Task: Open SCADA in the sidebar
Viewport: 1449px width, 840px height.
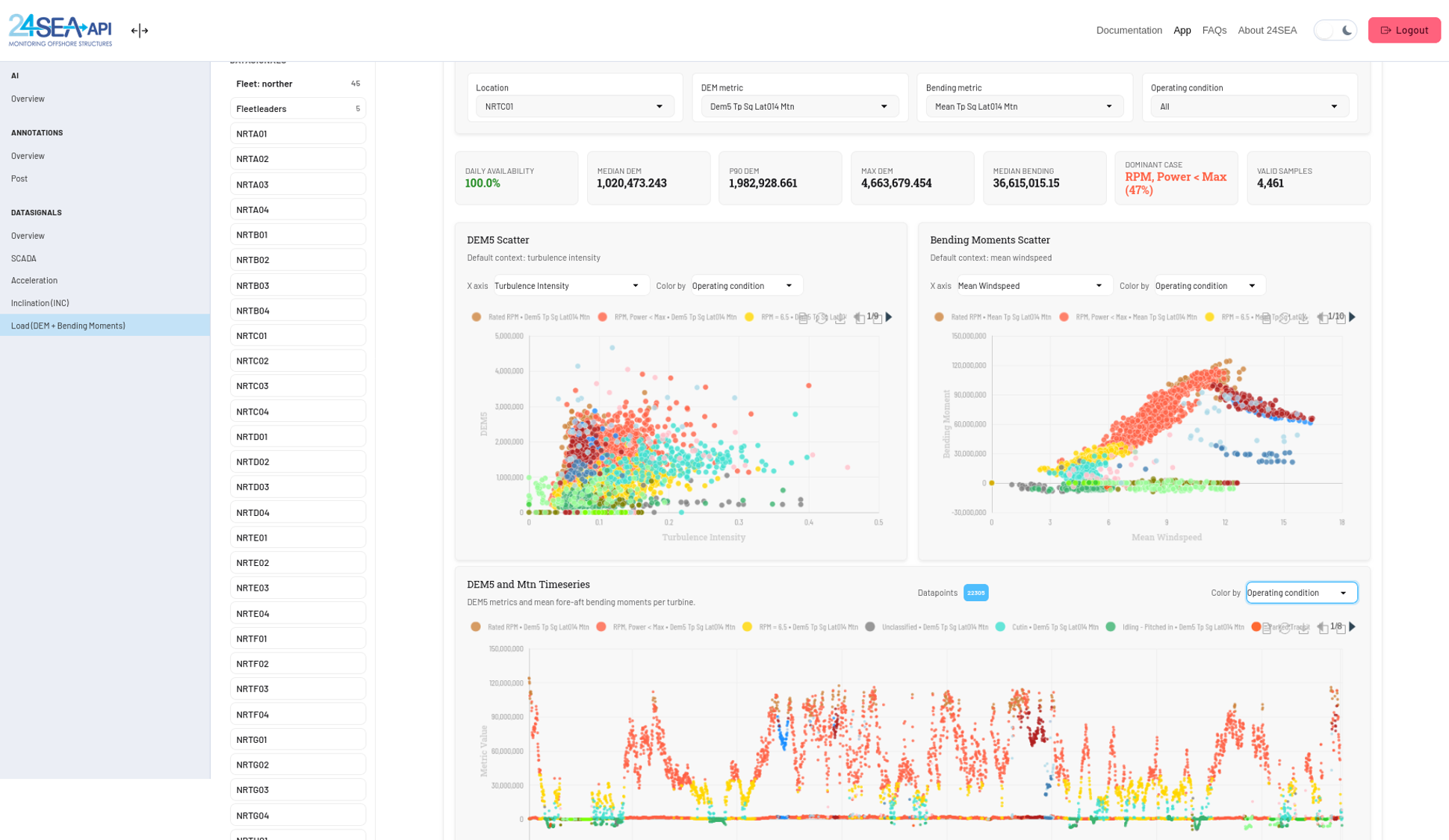Action: (x=24, y=258)
